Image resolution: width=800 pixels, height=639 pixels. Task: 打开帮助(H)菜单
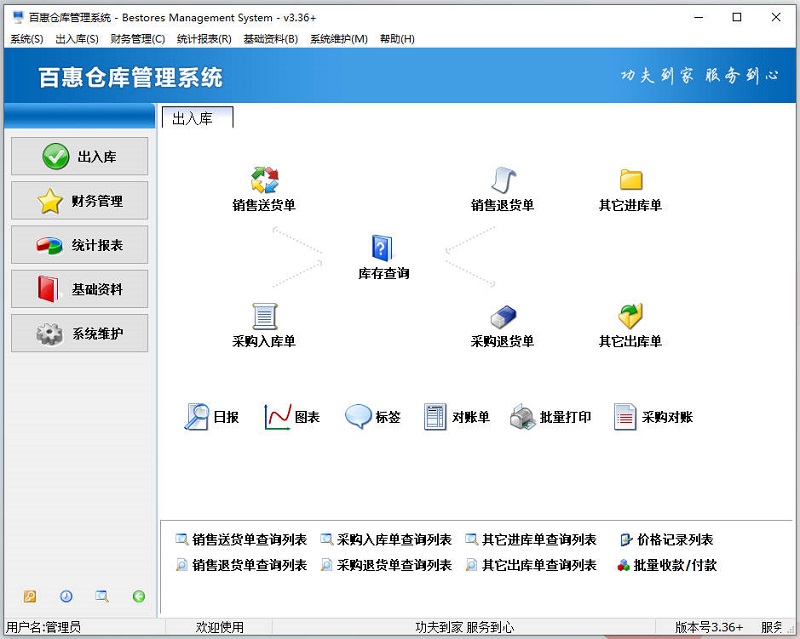[395, 39]
